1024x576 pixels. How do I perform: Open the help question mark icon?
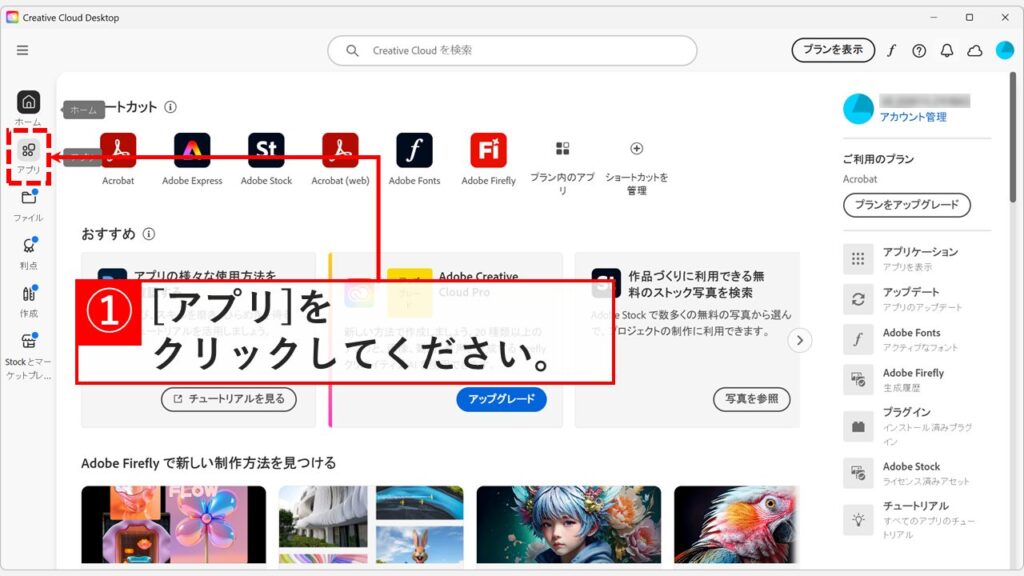tap(919, 50)
